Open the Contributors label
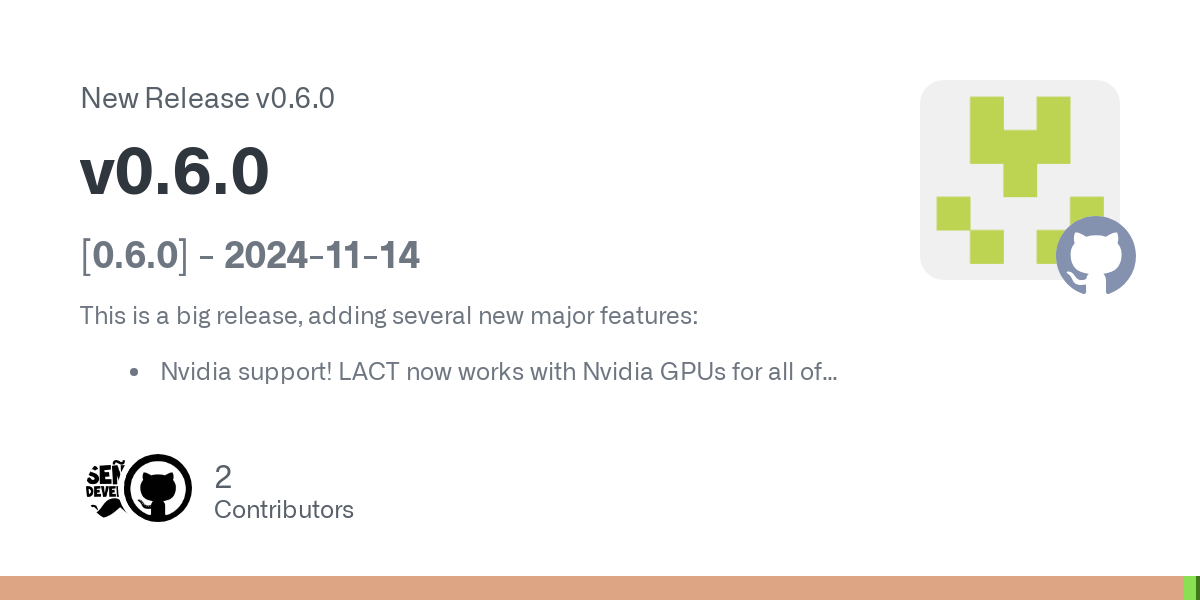This screenshot has width=1200, height=600. pyautogui.click(x=284, y=510)
